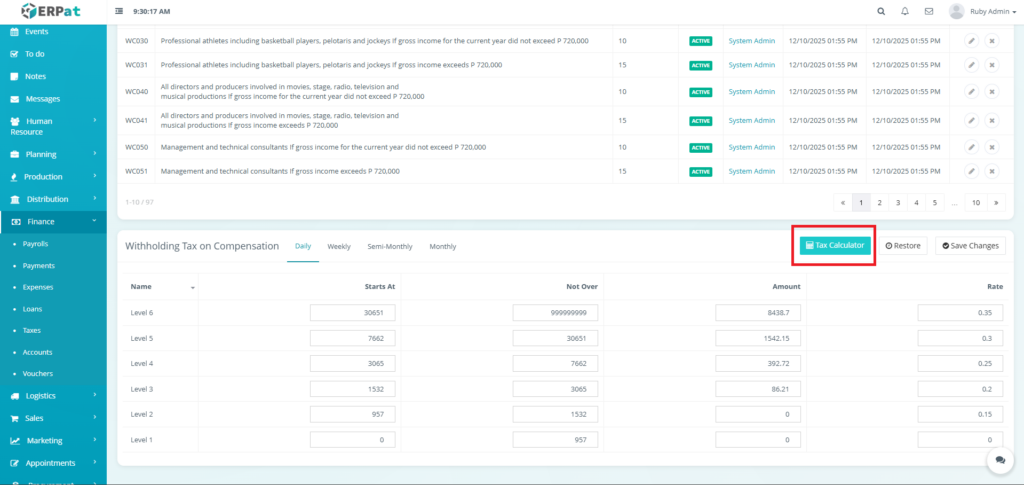This screenshot has width=1024, height=485.
Task: Open the chat bubble icon at bottom right
Action: tap(999, 459)
